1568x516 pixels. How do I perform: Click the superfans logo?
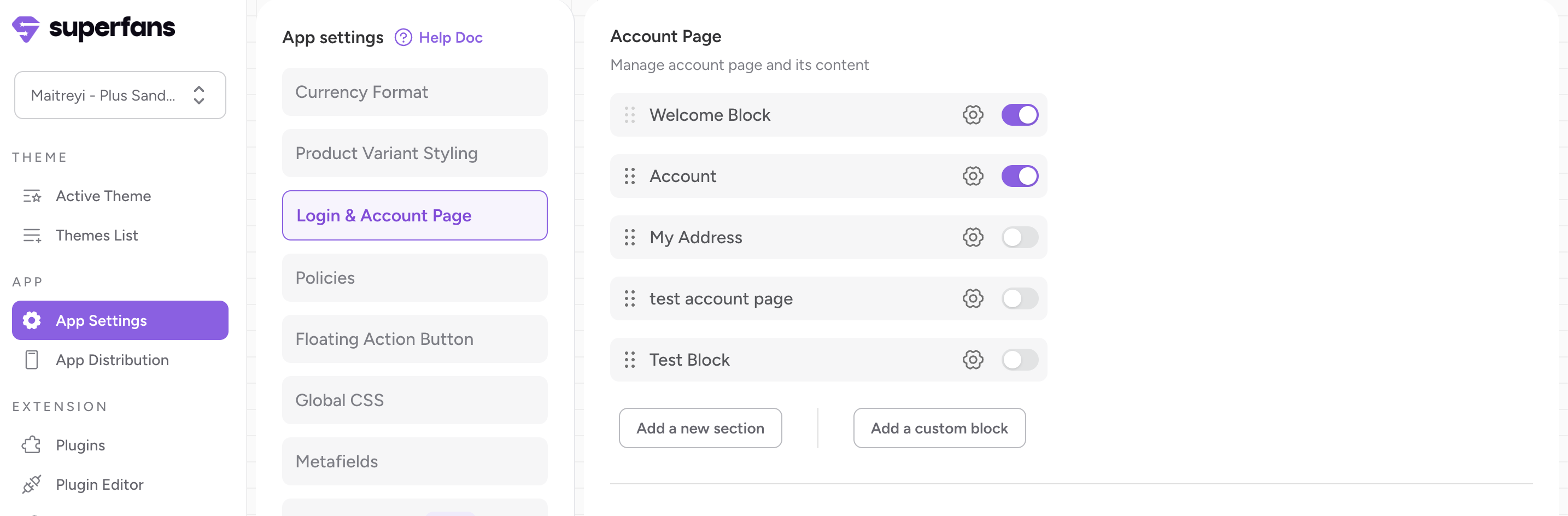tap(93, 28)
